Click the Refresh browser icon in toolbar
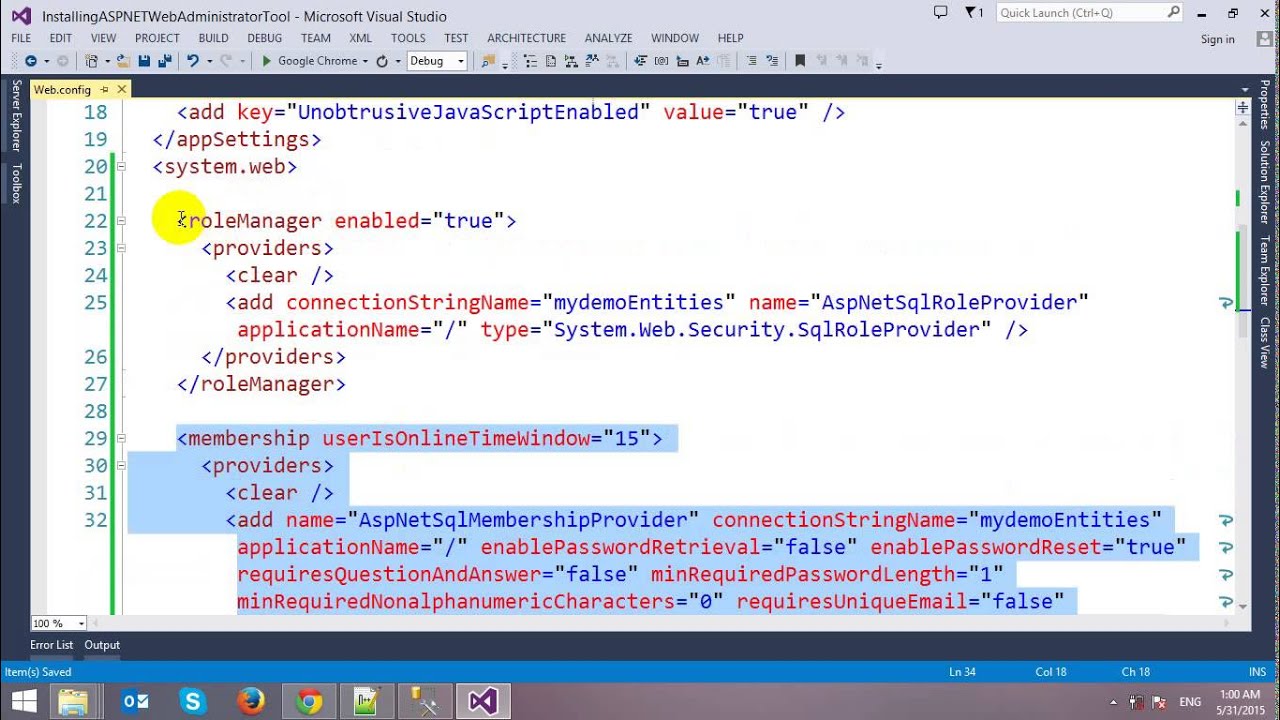This screenshot has width=1280, height=720. point(381,61)
